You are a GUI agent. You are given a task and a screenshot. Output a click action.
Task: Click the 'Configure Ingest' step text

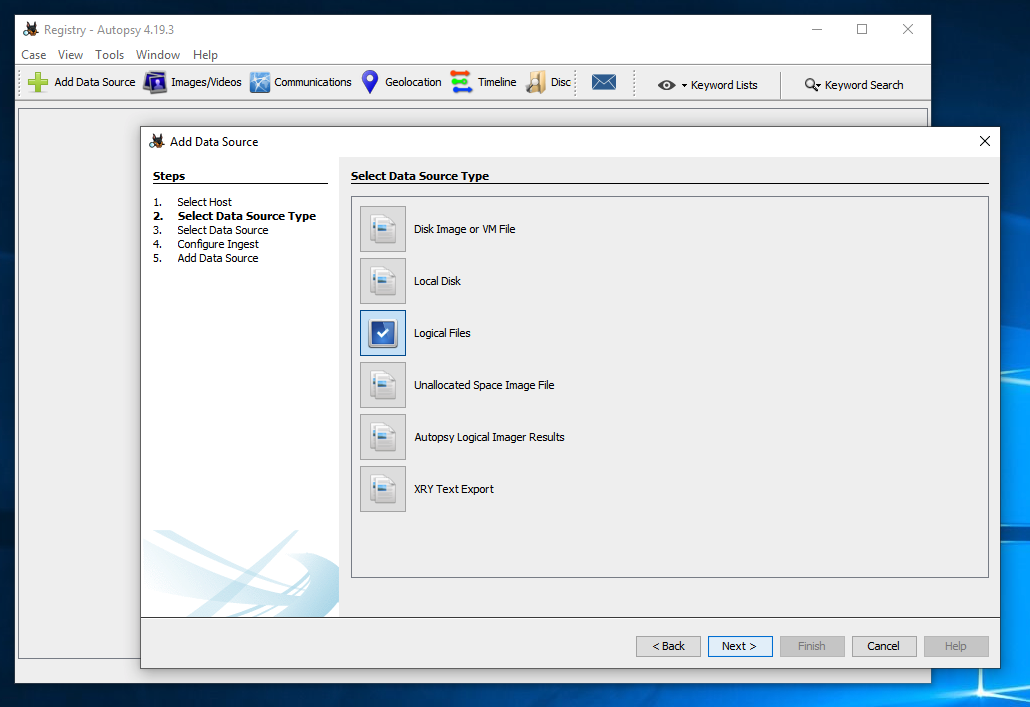pyautogui.click(x=218, y=244)
